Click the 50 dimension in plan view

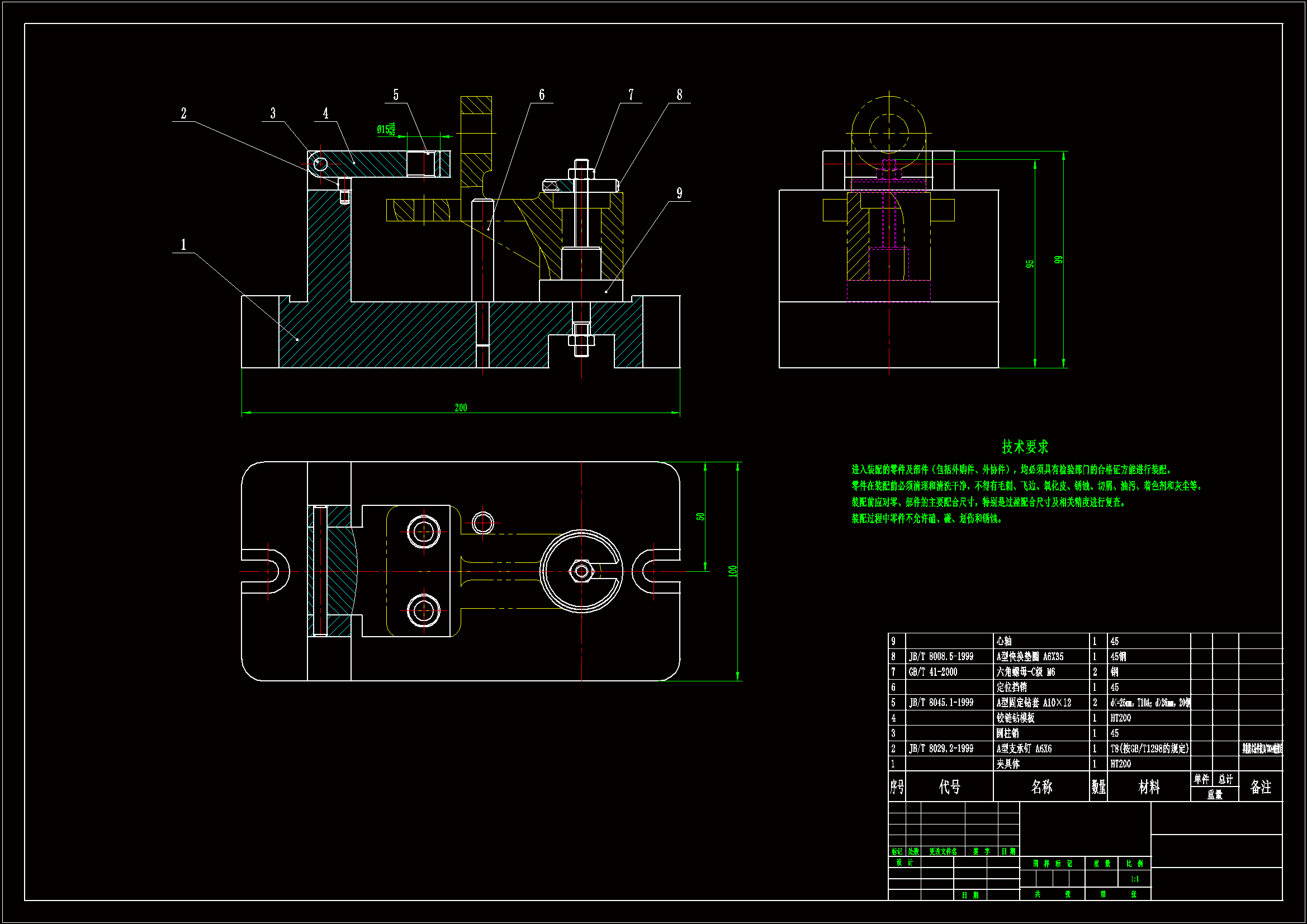700,517
